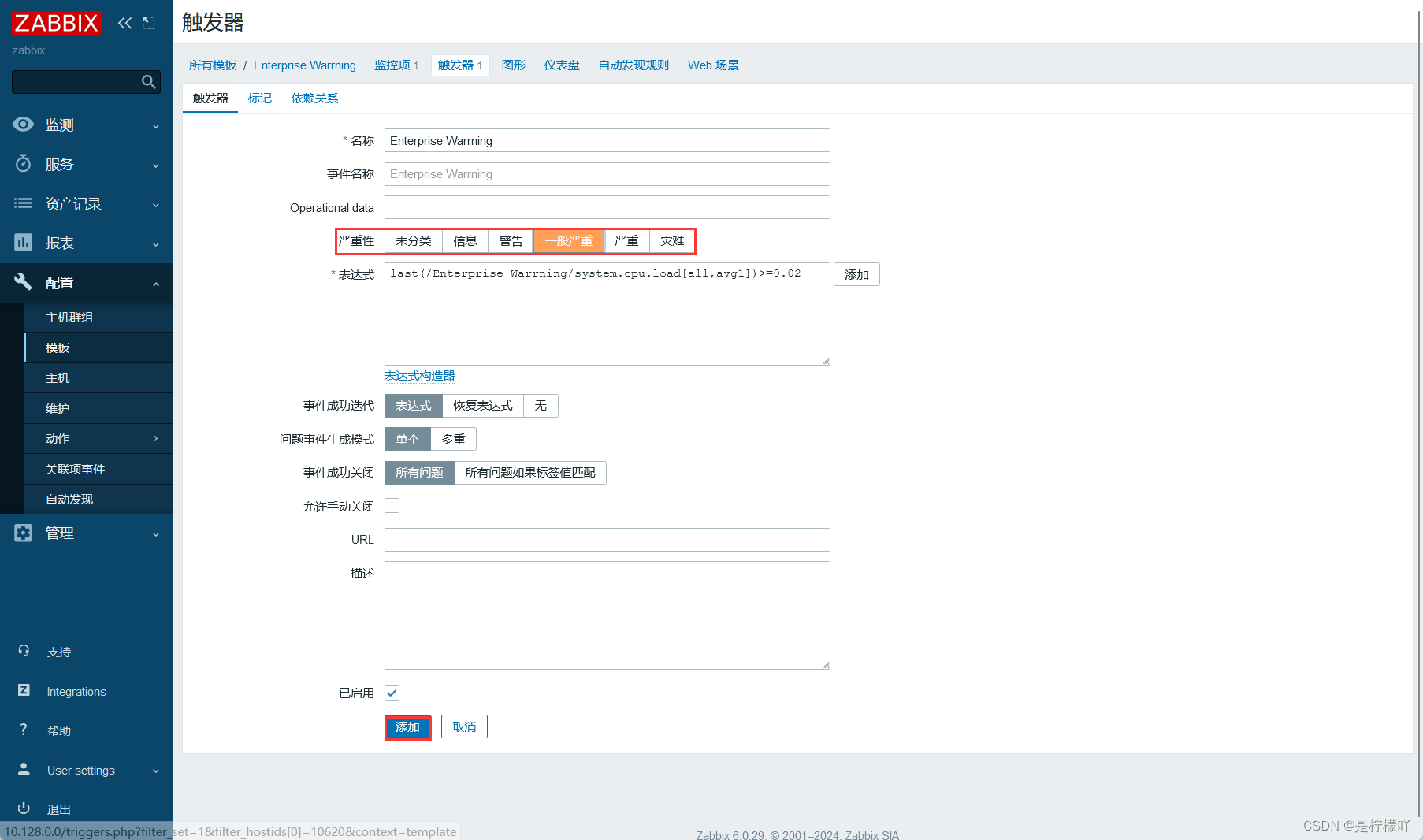Select 无 for event OK generation

click(x=541, y=406)
